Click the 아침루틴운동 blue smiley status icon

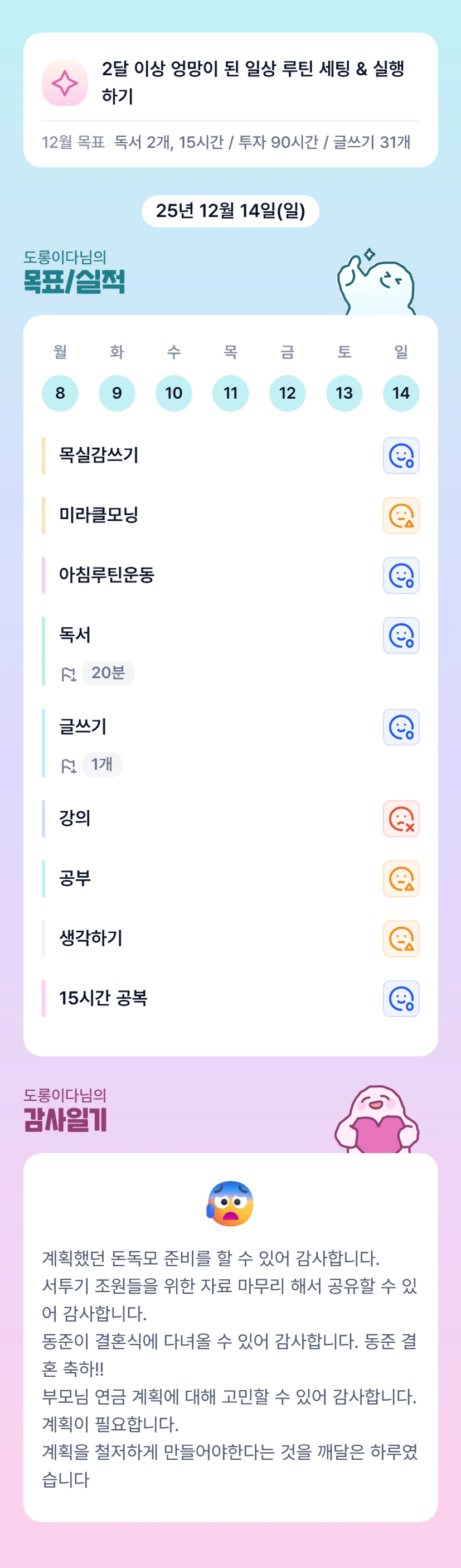click(401, 575)
